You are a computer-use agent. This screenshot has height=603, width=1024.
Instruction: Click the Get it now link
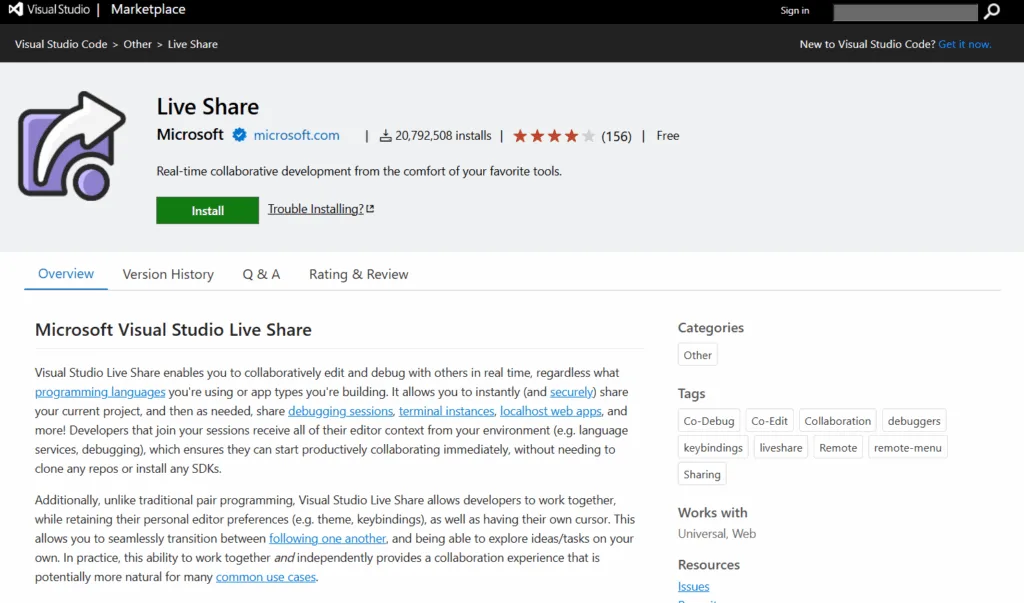(x=965, y=44)
